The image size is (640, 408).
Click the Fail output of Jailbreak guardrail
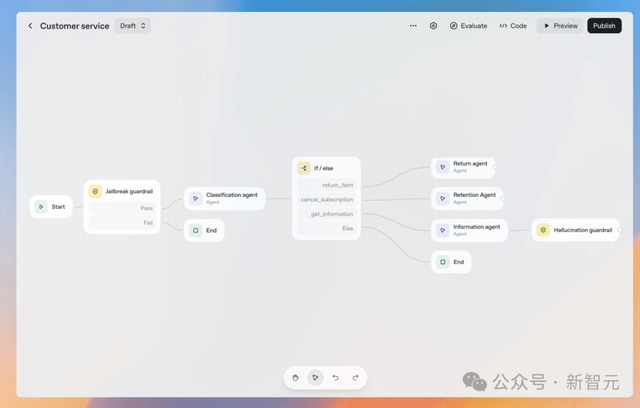[x=122, y=223]
